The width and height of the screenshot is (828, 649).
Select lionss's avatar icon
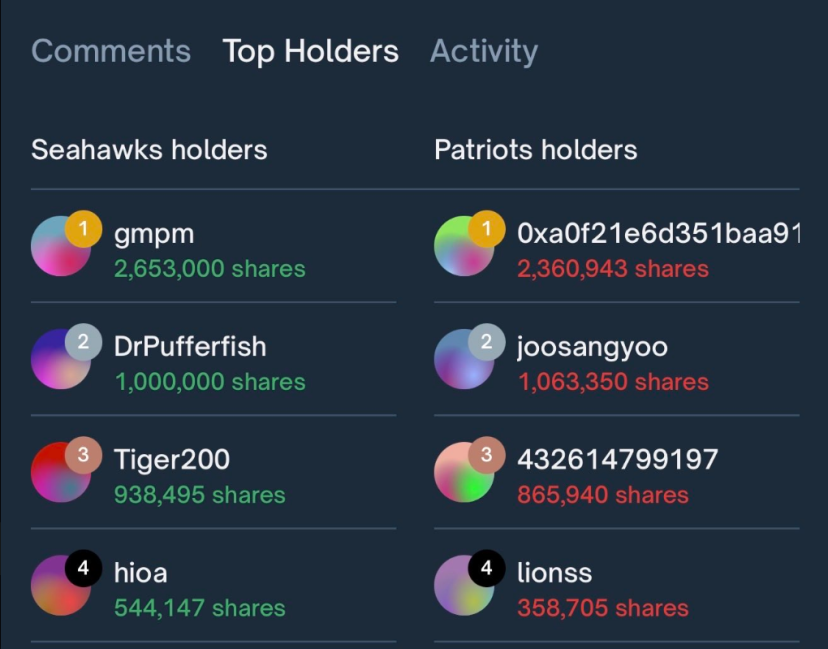[464, 585]
